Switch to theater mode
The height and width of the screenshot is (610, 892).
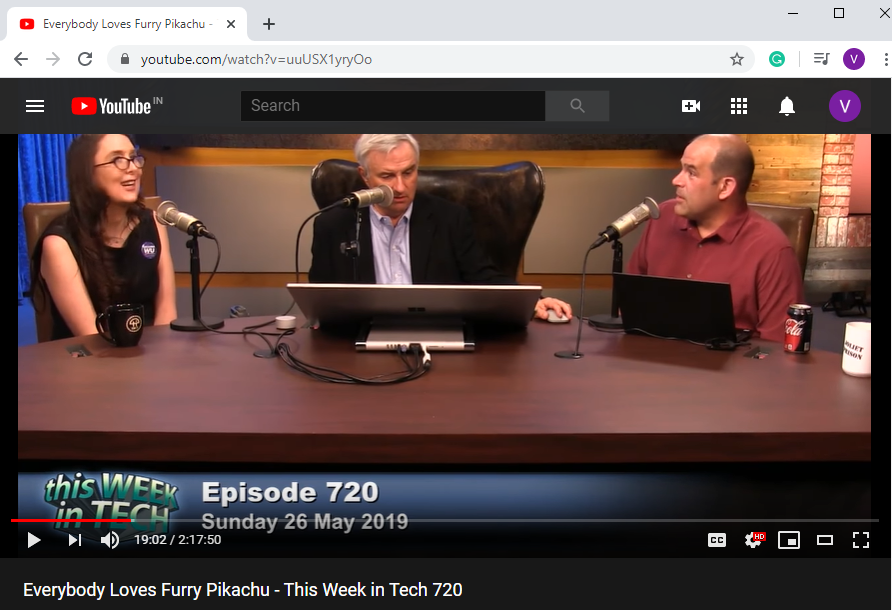click(825, 540)
